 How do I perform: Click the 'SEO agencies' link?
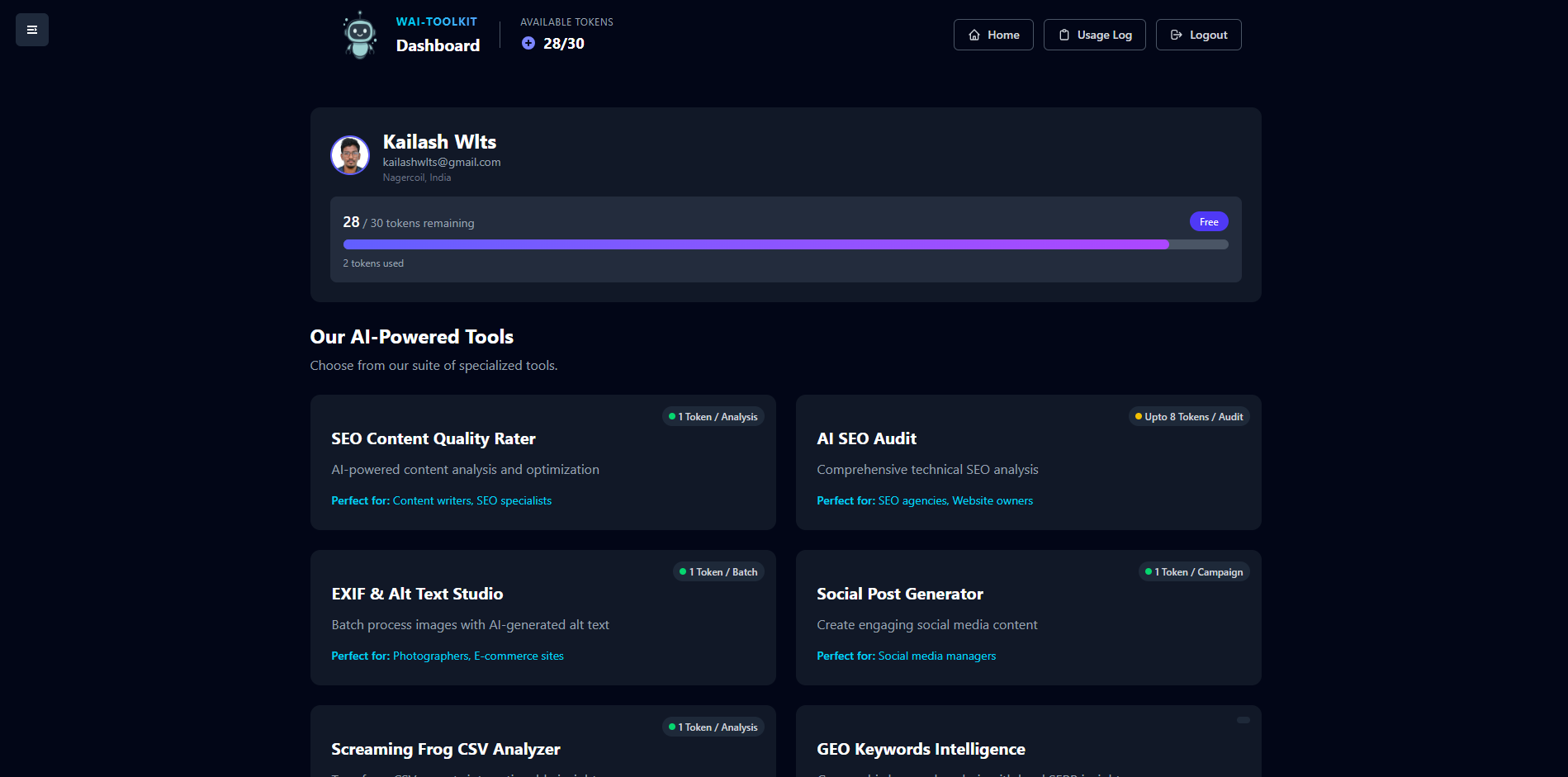coord(912,500)
